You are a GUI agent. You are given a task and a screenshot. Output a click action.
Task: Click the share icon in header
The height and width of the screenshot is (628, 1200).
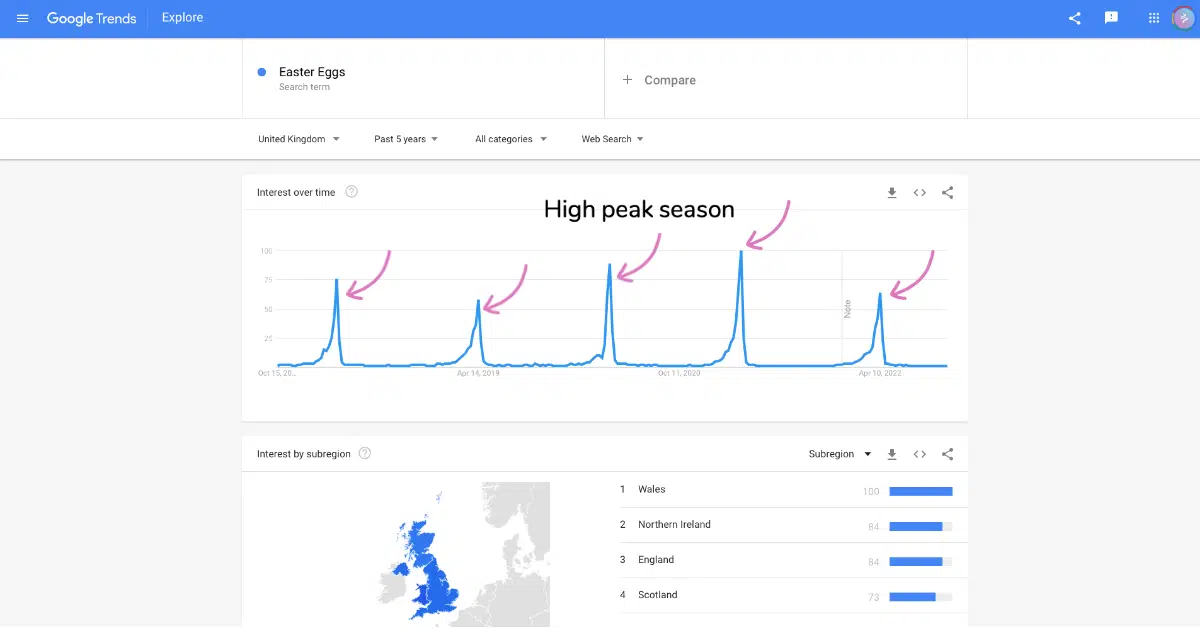pos(1075,19)
